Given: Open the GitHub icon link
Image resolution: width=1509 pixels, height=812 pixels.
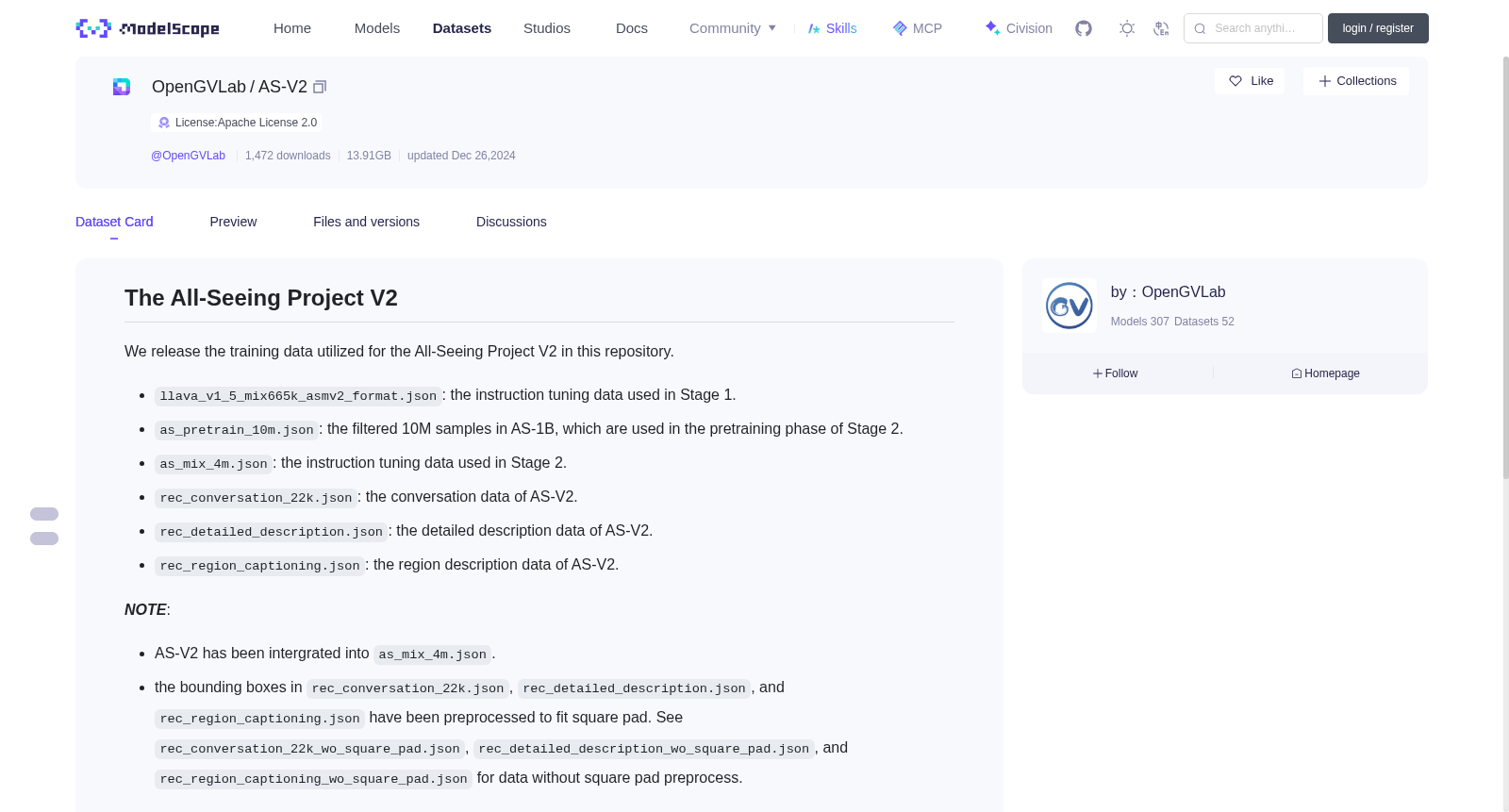Looking at the screenshot, I should 1084,28.
